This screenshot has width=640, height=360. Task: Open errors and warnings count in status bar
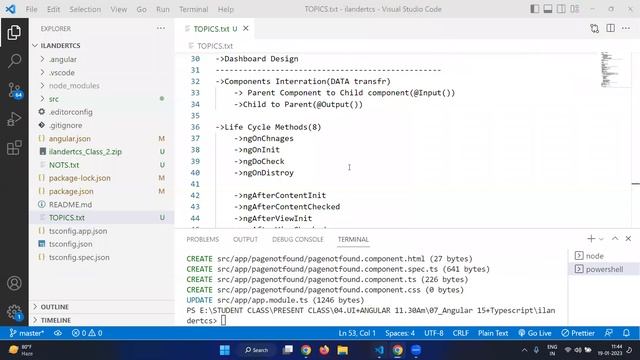coord(87,333)
